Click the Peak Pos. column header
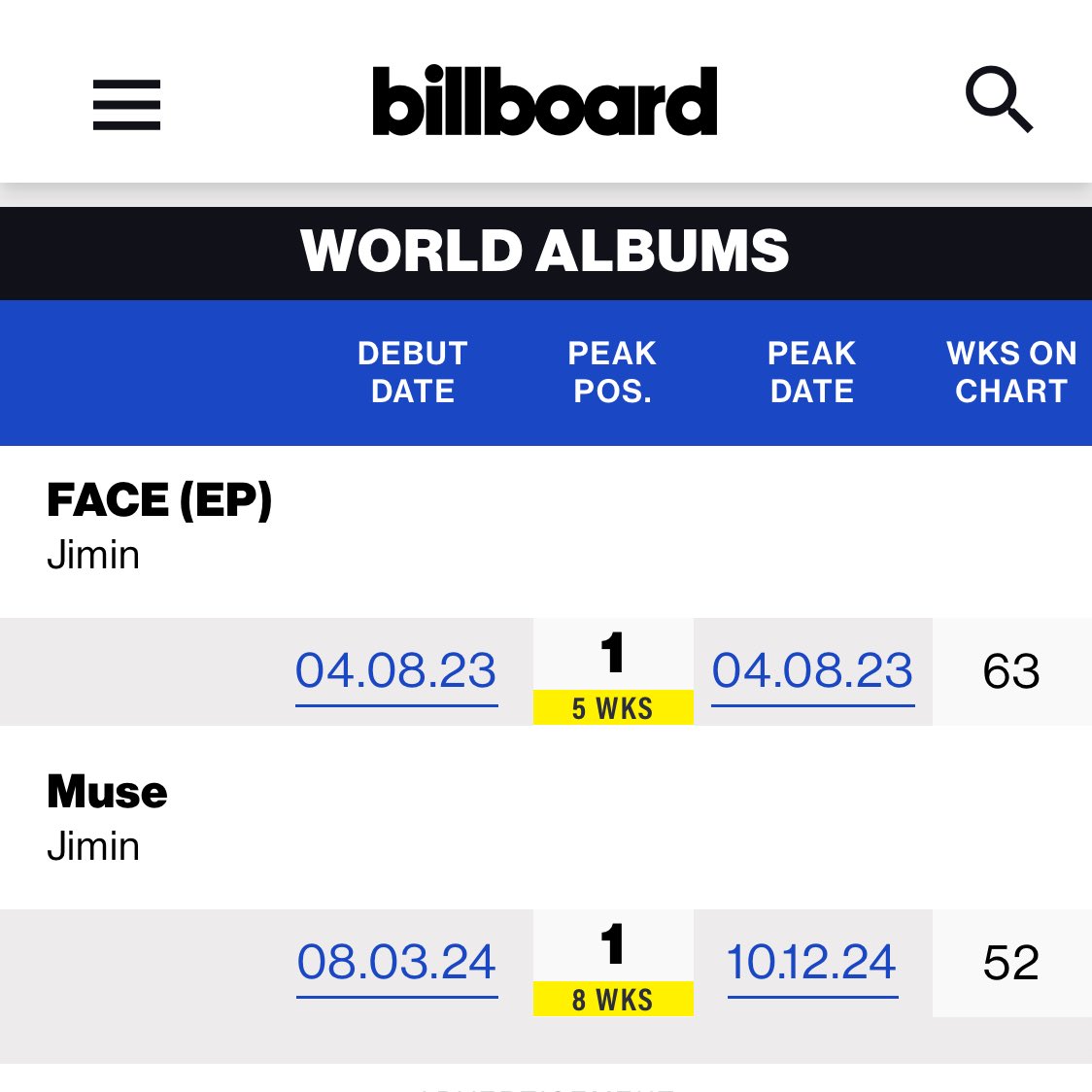This screenshot has height=1092, width=1092. 612,372
